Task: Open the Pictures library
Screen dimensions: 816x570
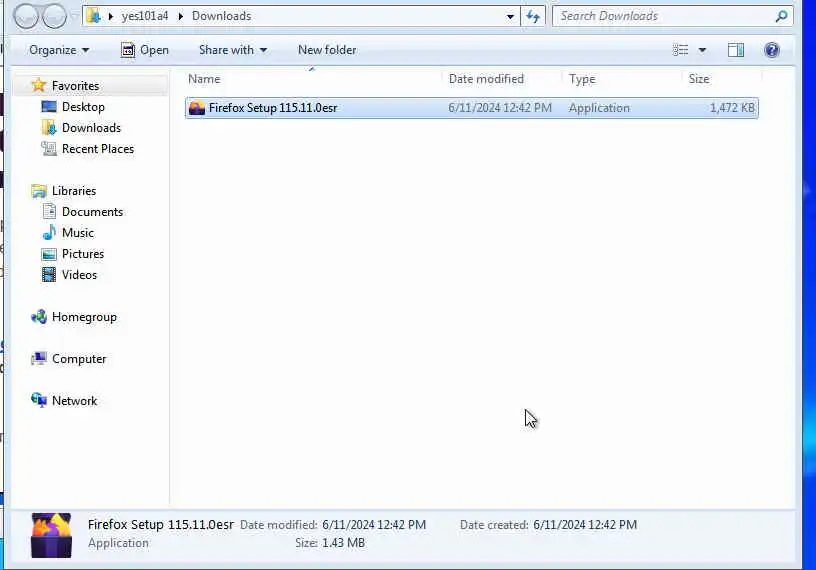Action: pyautogui.click(x=83, y=254)
